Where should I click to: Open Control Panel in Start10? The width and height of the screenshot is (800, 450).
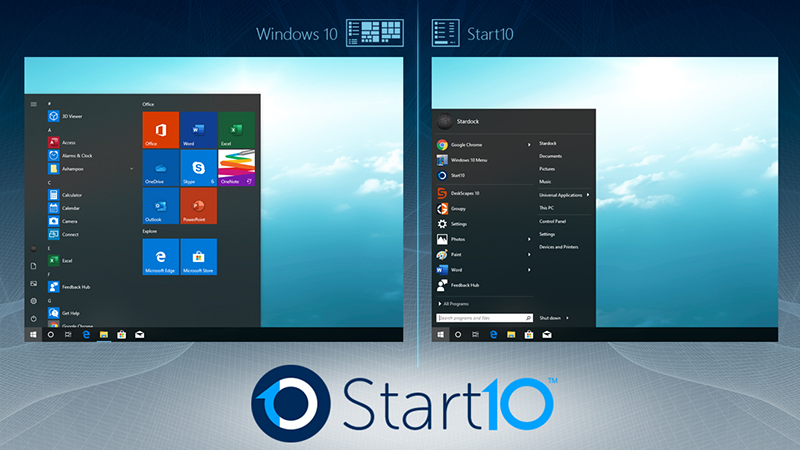[x=553, y=221]
